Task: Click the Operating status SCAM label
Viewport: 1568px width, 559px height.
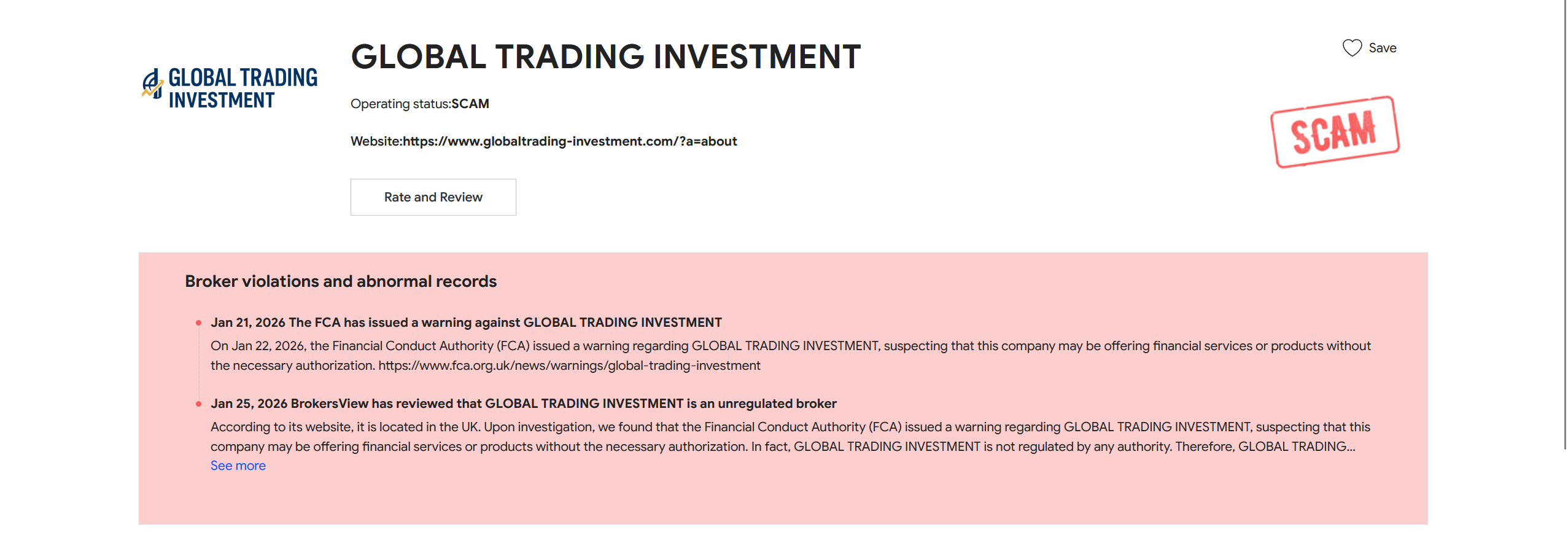Action: click(x=419, y=103)
